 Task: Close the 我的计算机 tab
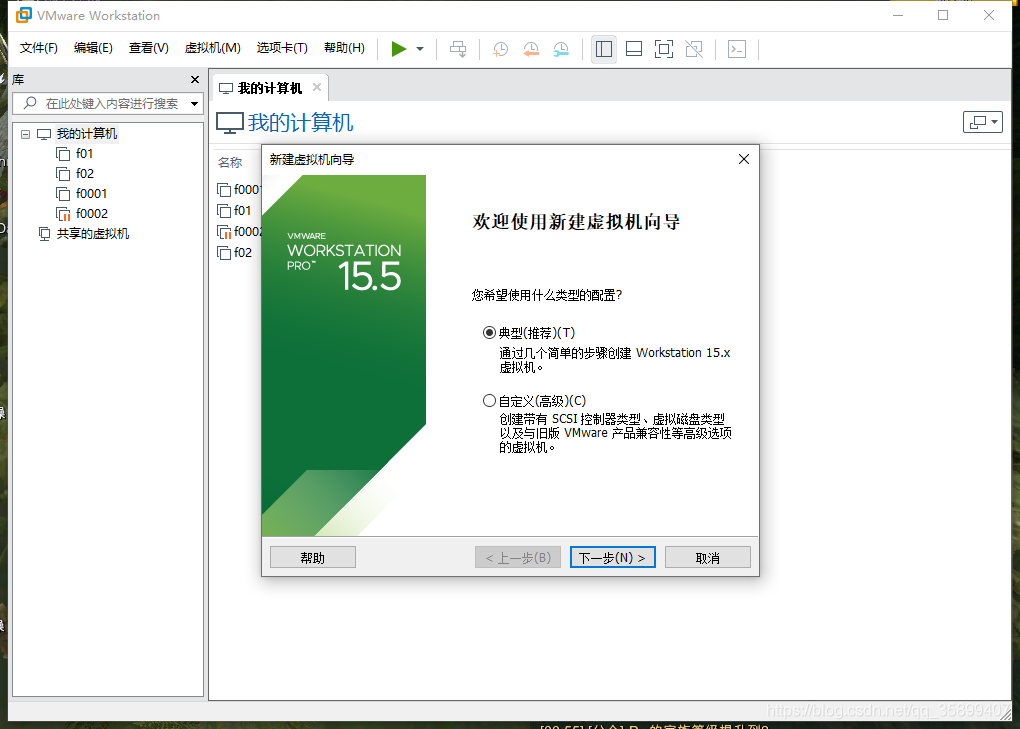click(317, 87)
